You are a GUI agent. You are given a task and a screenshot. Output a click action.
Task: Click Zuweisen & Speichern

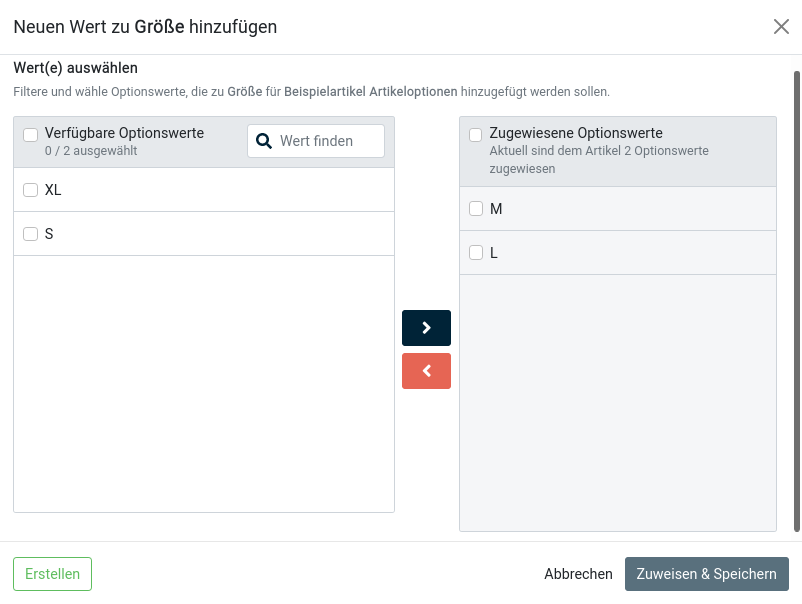pyautogui.click(x=706, y=573)
